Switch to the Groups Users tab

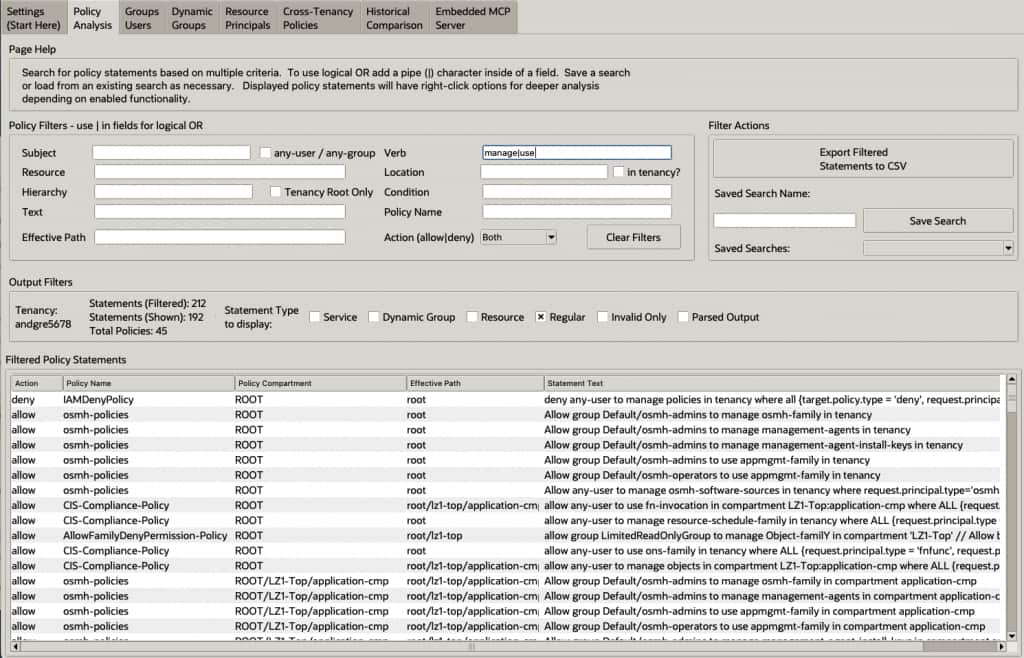[141, 18]
